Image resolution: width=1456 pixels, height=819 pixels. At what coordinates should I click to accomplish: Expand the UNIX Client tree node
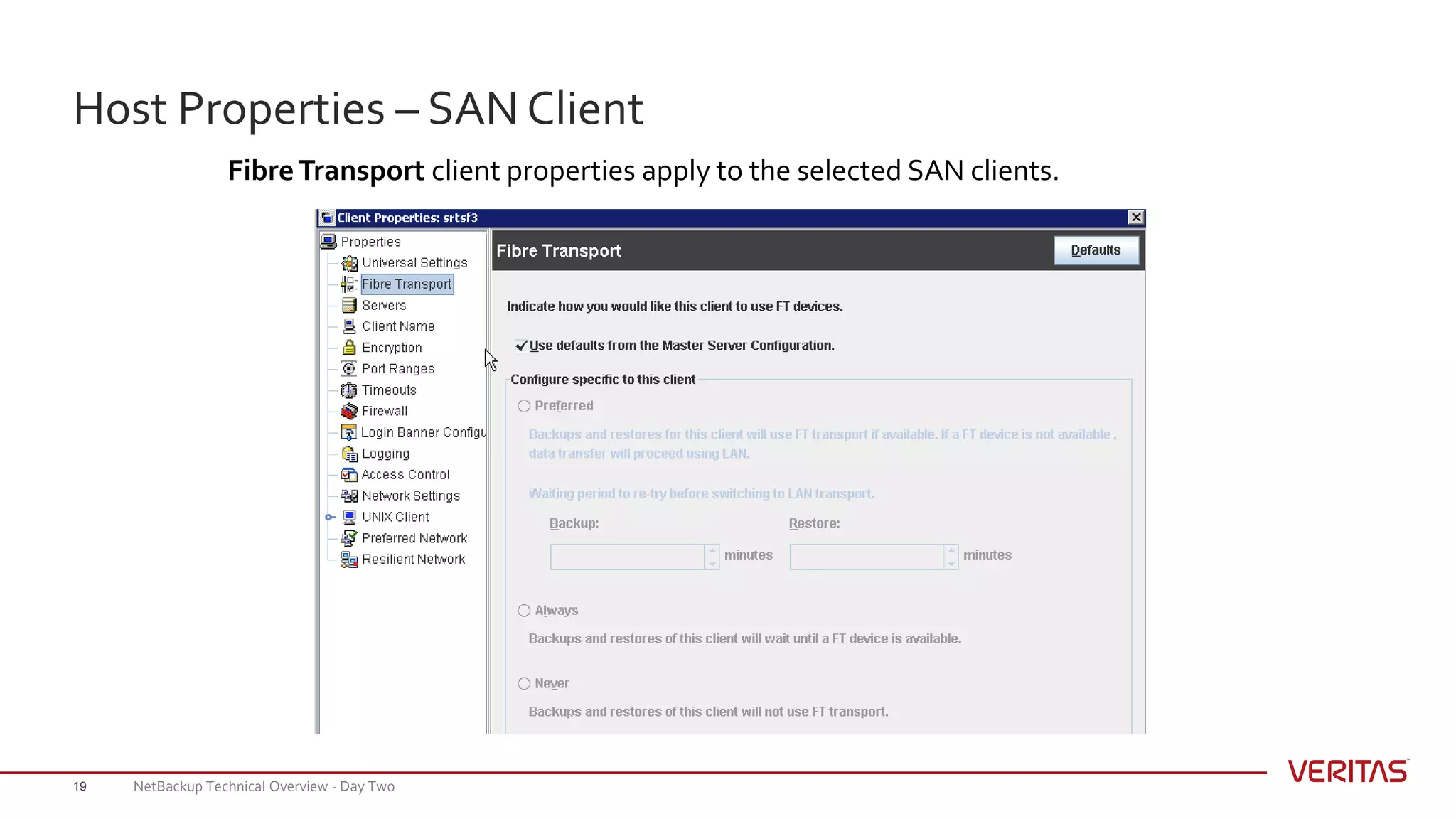click(x=330, y=518)
